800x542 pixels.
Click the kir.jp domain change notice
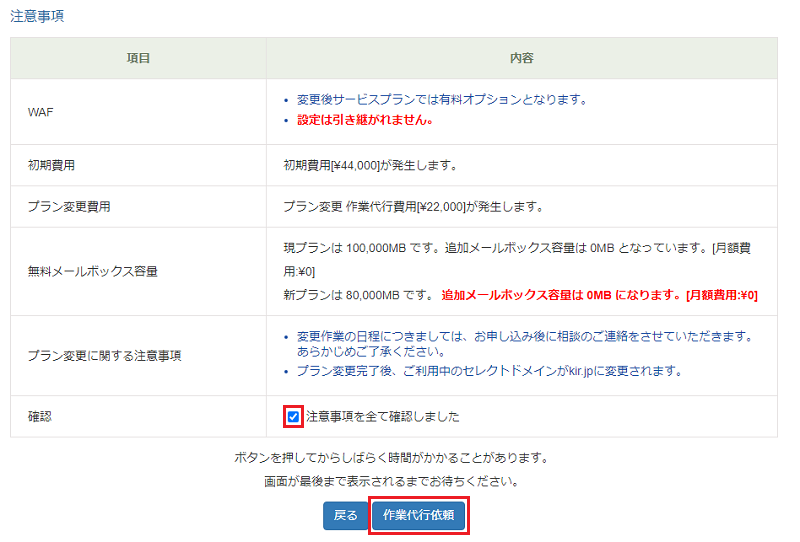coord(490,371)
